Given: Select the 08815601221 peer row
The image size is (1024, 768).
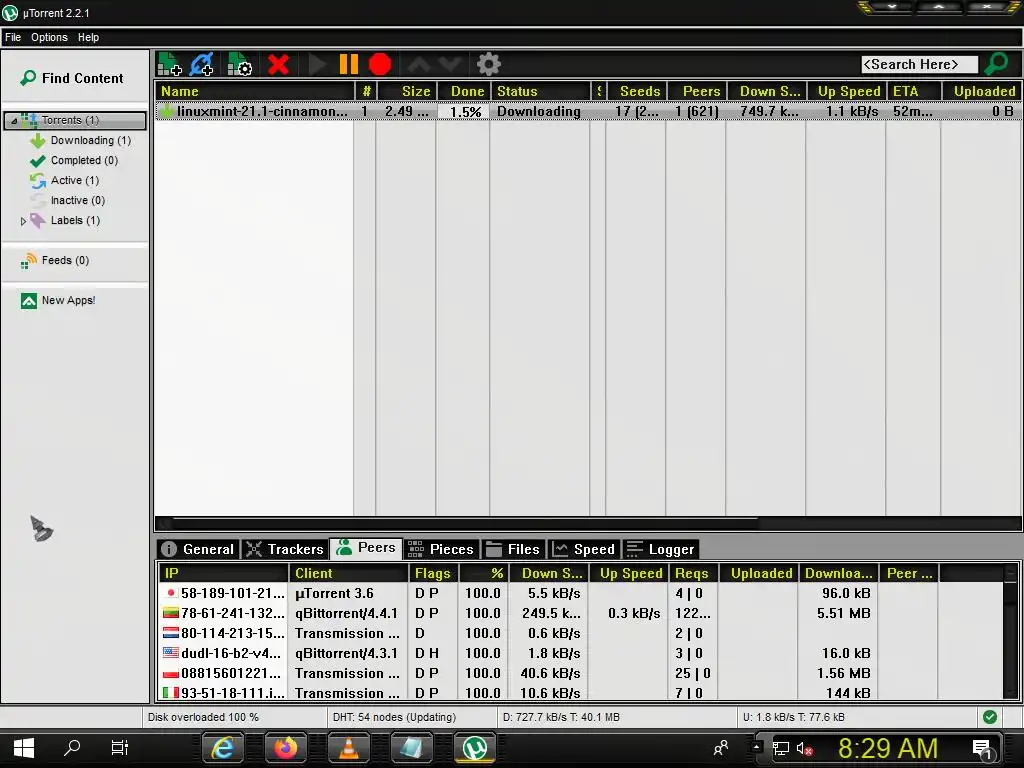Looking at the screenshot, I should click(581, 673).
